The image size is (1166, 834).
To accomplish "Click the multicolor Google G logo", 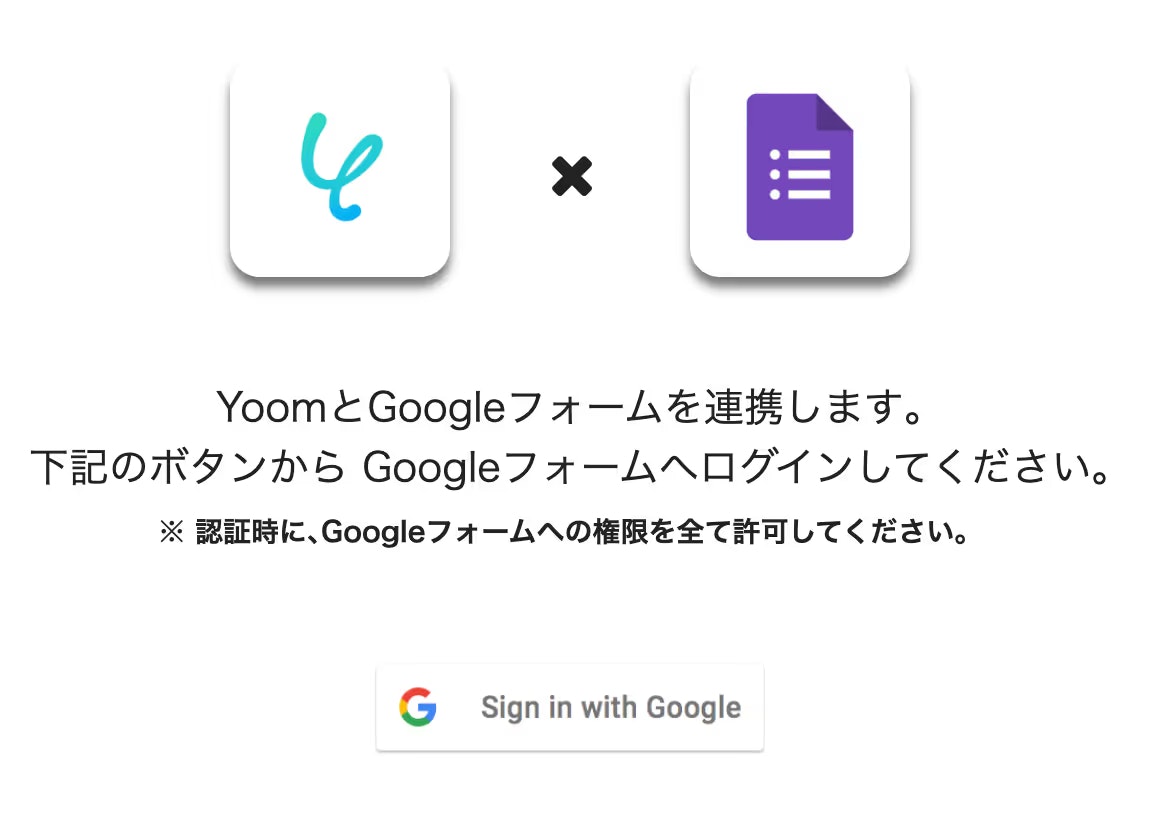I will [x=418, y=707].
